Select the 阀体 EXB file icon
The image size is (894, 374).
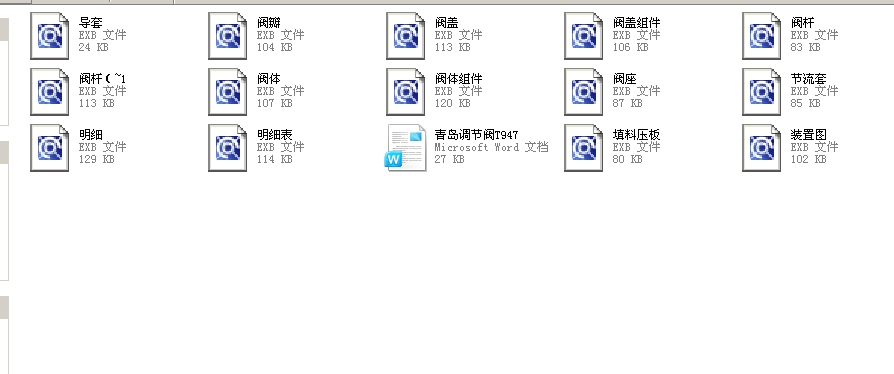[227, 92]
